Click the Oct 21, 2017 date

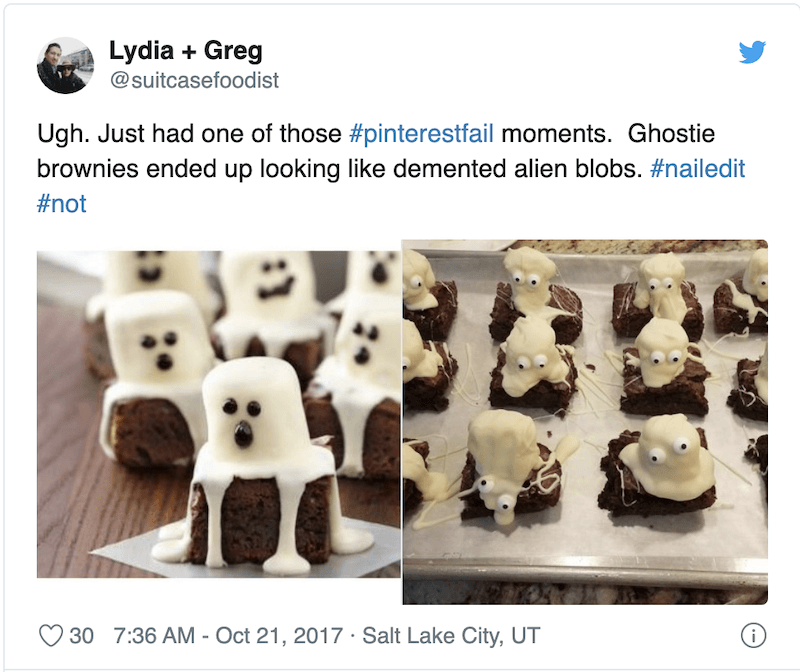pyautogui.click(x=276, y=635)
